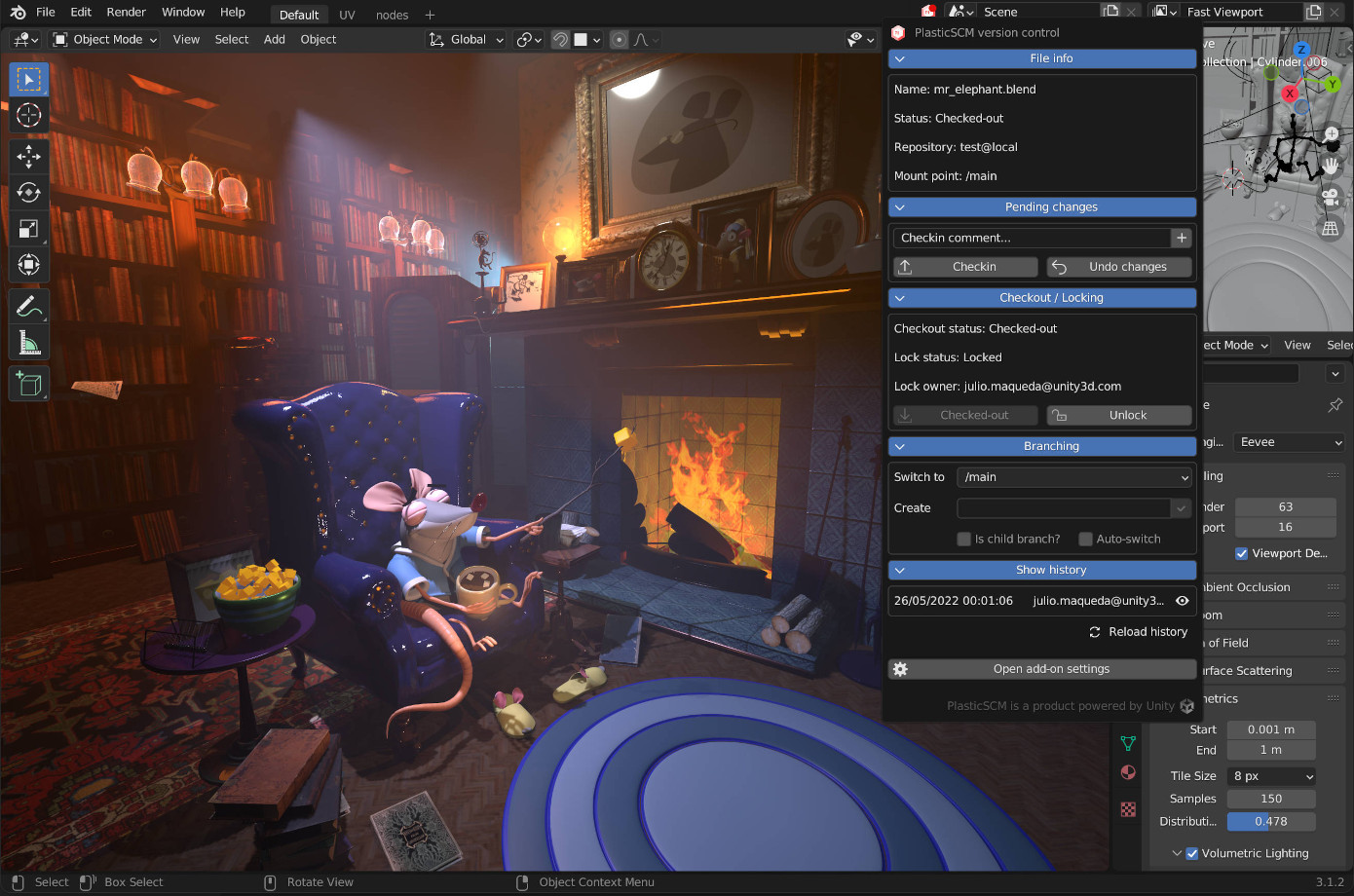1354x896 pixels.
Task: Collapse the Checkout / Locking section
Action: pyautogui.click(x=1042, y=297)
